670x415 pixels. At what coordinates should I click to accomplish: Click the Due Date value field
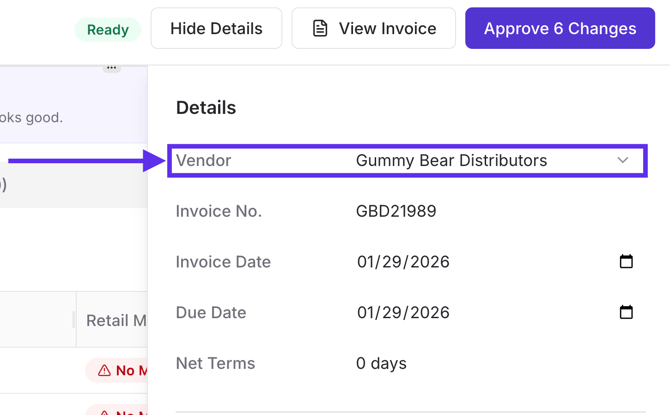click(x=403, y=312)
